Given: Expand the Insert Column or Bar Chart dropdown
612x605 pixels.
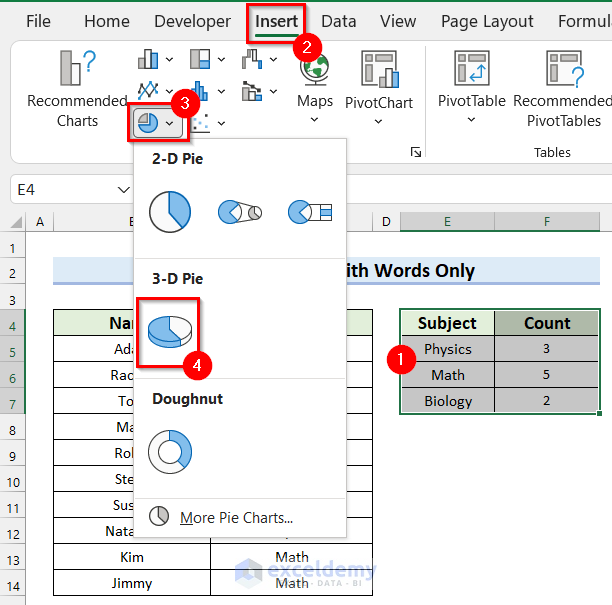Looking at the screenshot, I should click(x=170, y=59).
